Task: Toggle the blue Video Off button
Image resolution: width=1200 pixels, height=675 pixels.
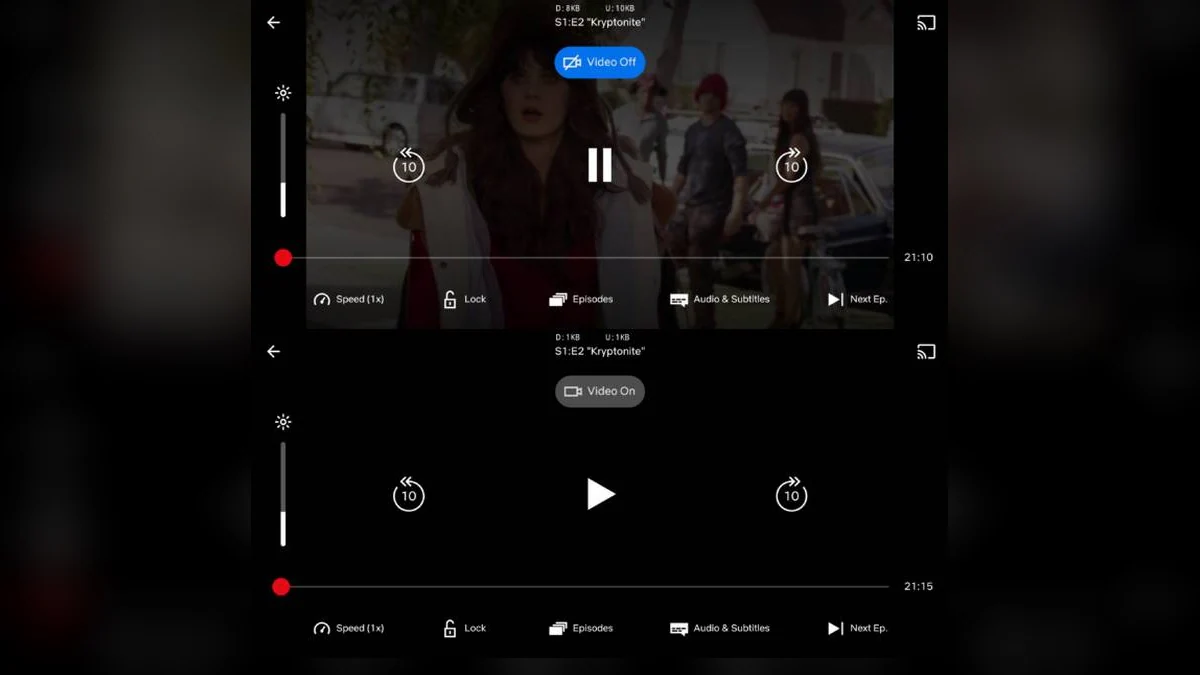Action: pos(600,62)
